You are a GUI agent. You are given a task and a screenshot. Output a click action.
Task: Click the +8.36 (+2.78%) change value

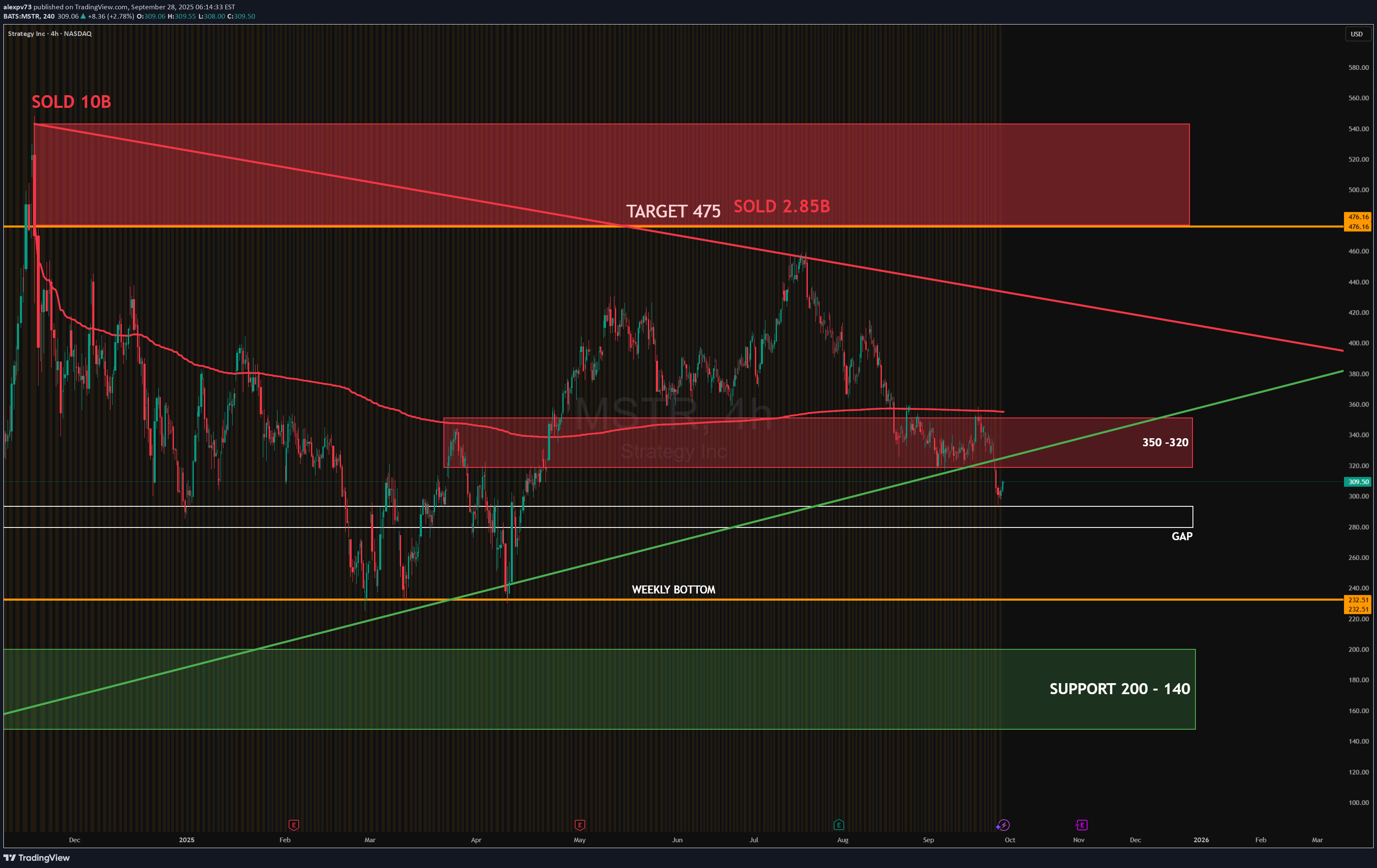coord(111,16)
